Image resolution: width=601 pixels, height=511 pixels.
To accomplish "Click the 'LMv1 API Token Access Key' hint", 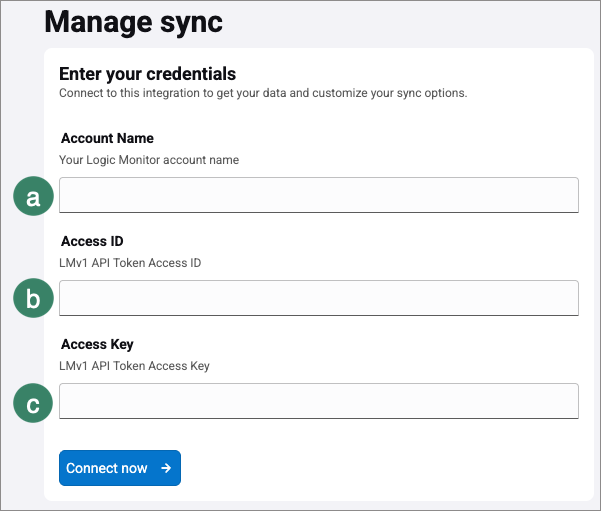I will 135,366.
